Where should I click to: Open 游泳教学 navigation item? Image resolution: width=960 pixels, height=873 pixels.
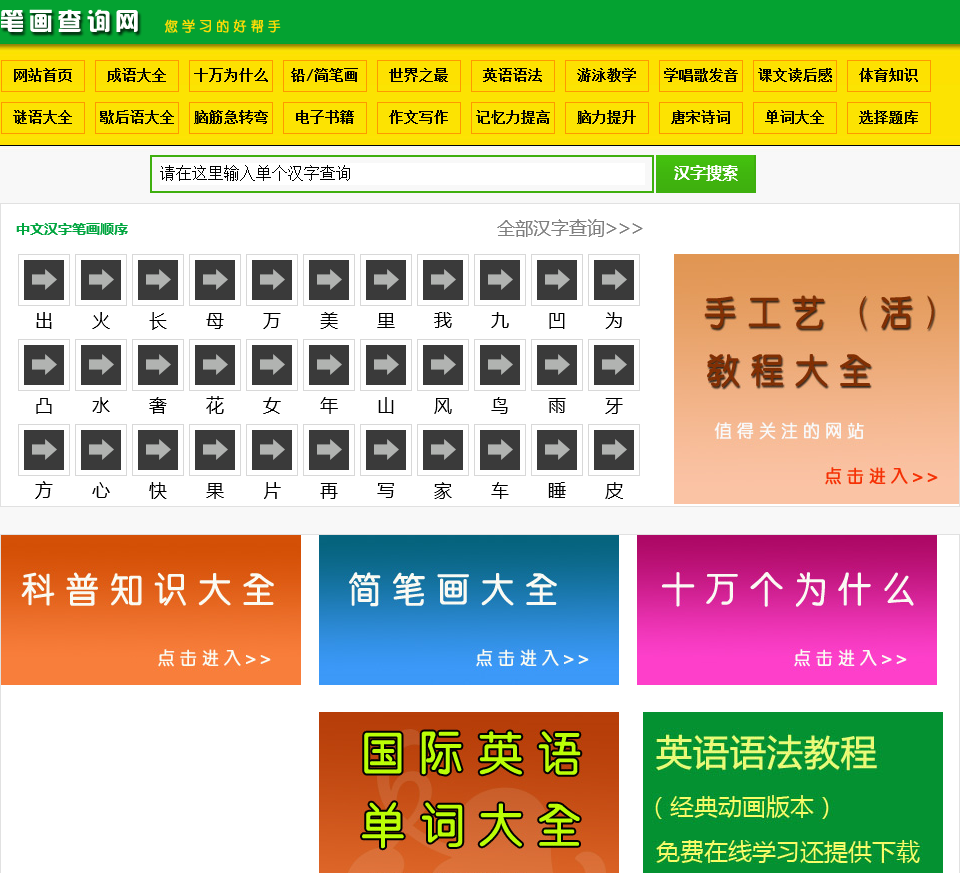coord(607,76)
